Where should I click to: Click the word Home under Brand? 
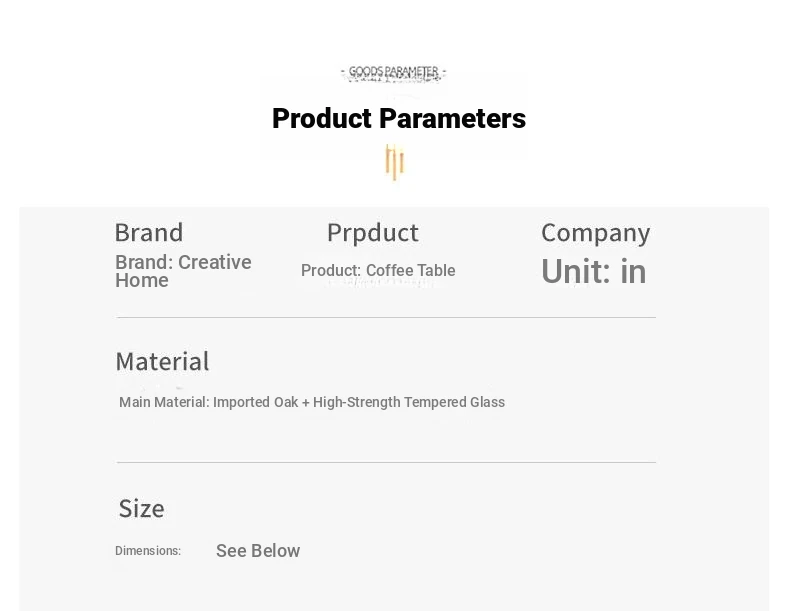[142, 281]
